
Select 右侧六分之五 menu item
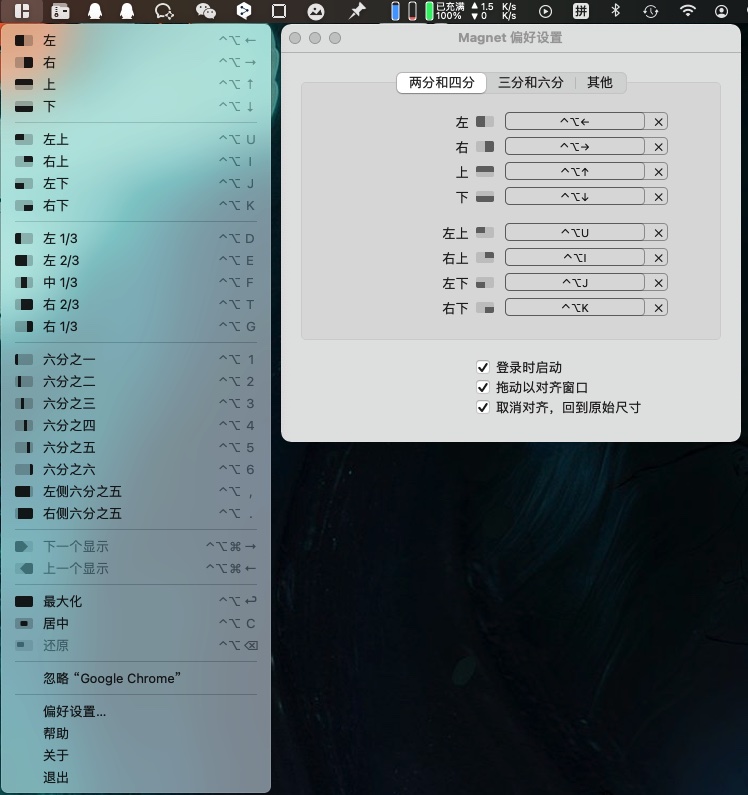tap(135, 514)
